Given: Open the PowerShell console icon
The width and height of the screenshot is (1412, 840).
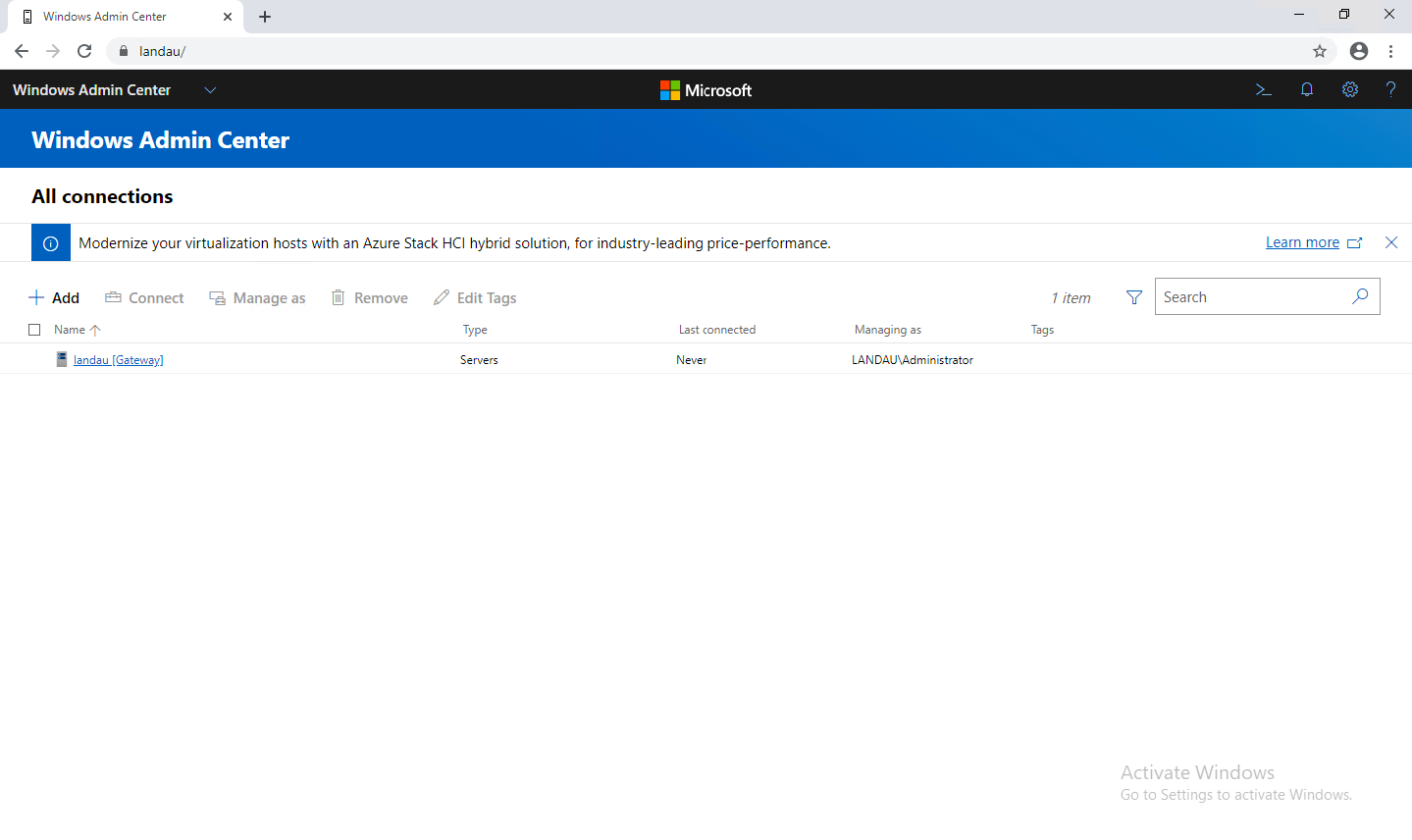Looking at the screenshot, I should coord(1263,89).
